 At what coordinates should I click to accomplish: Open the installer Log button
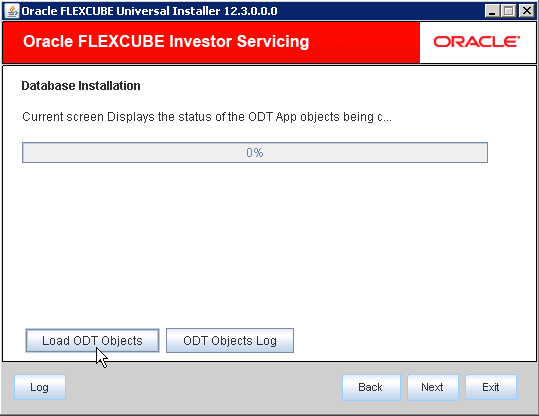pos(40,387)
